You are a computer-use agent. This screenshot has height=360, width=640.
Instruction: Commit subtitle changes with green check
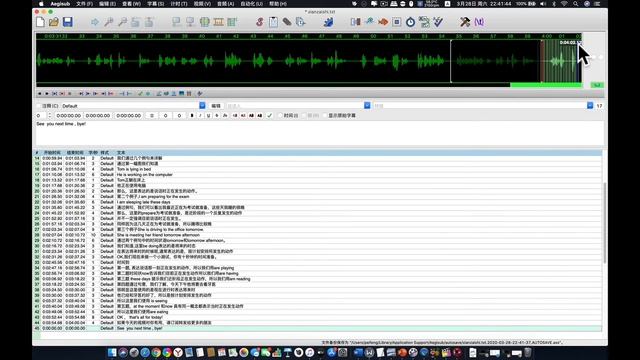269,116
